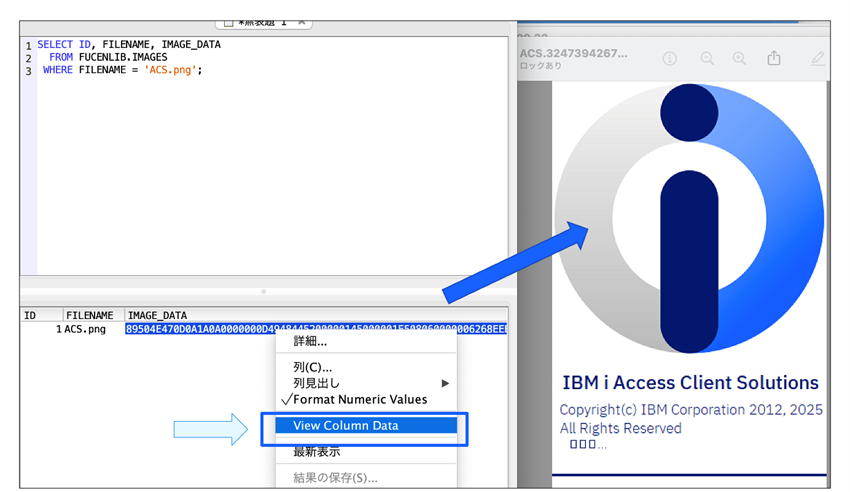Click the info icon in preview toolbar
This screenshot has width=850, height=492.
670,59
